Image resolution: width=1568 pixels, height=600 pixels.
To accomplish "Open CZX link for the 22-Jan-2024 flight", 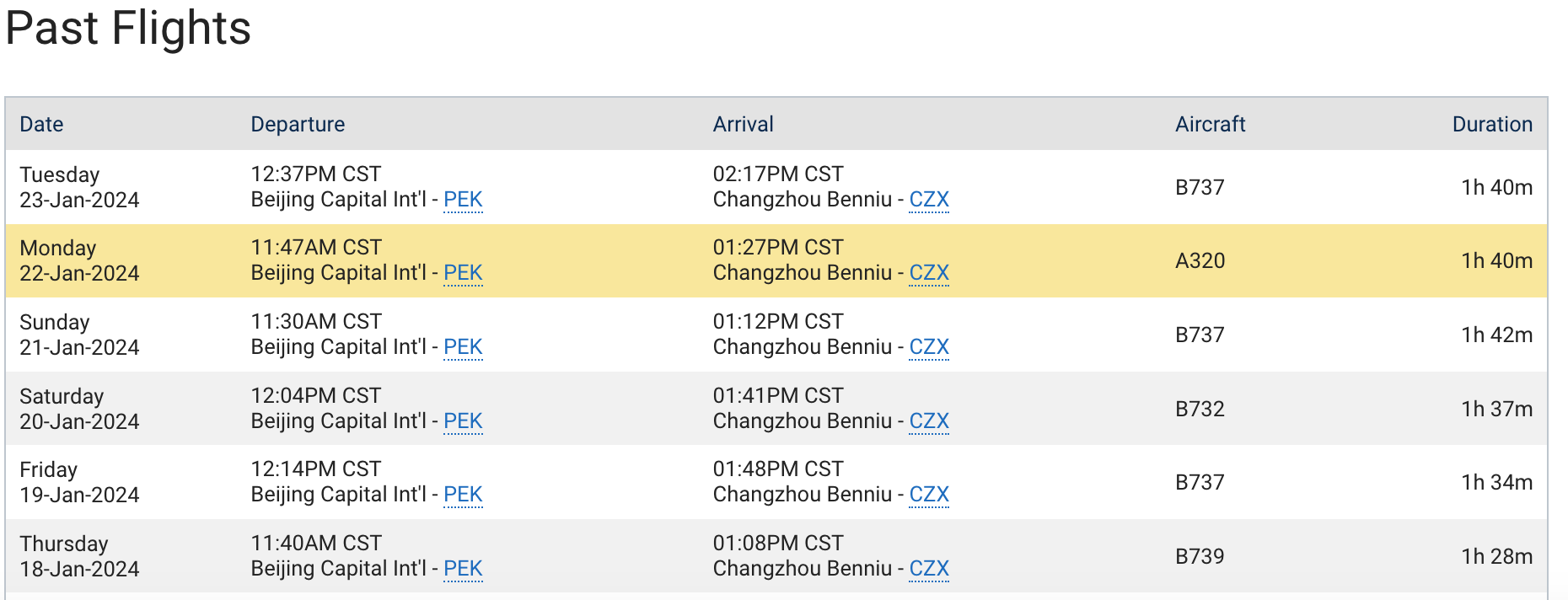I will click(x=929, y=273).
